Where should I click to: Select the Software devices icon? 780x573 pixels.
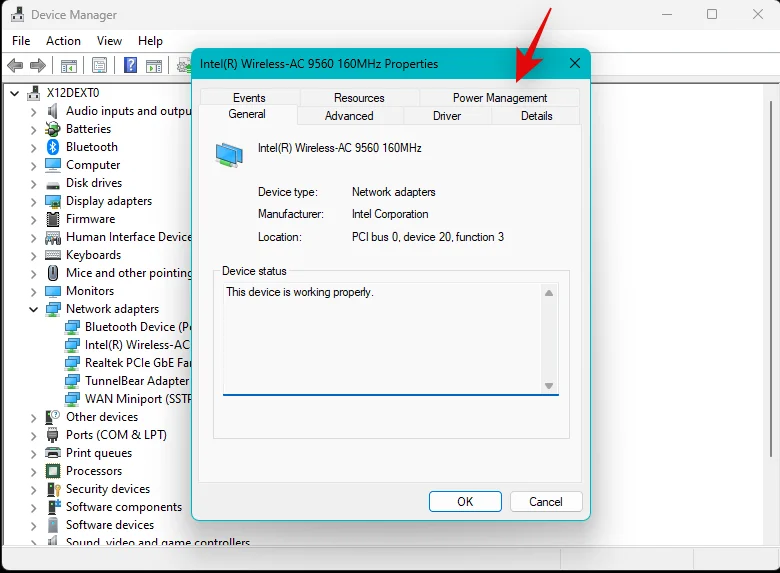[x=53, y=525]
